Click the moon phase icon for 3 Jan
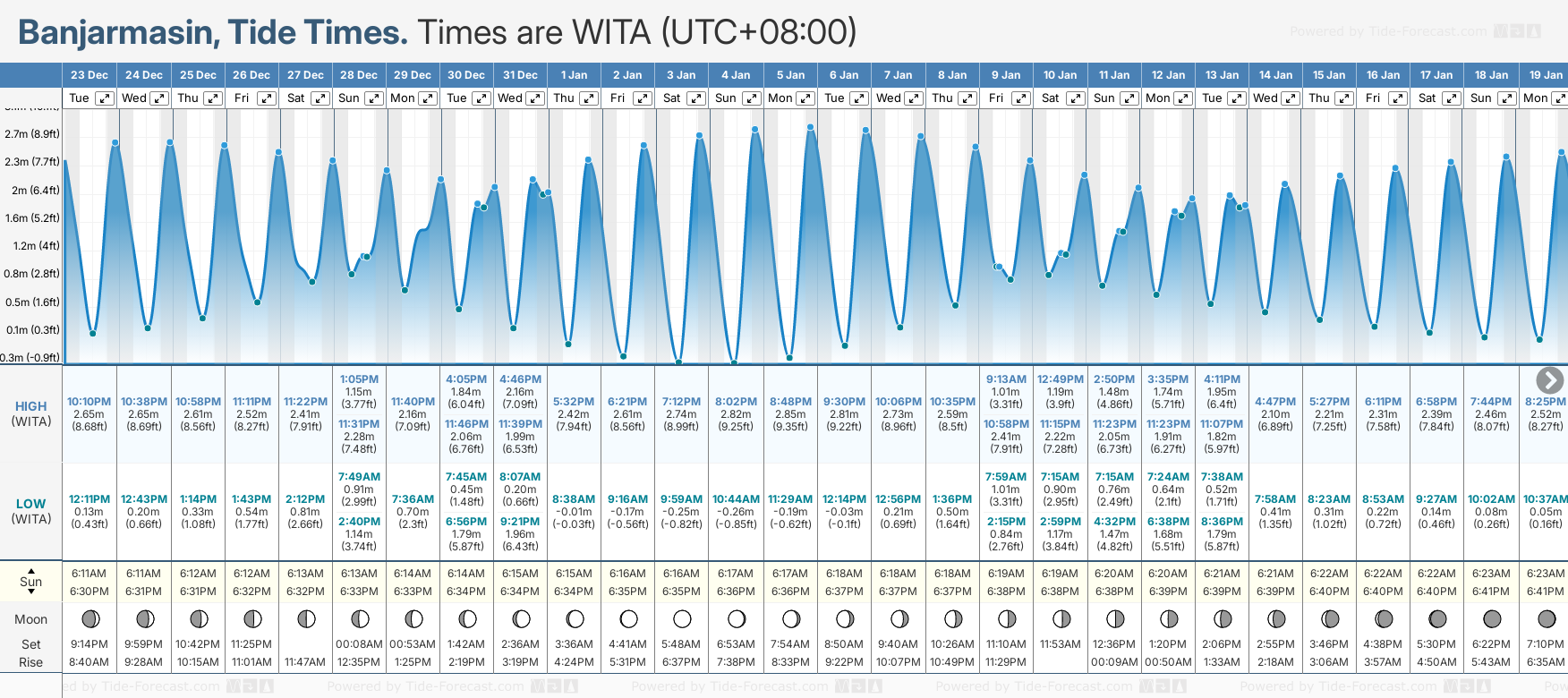This screenshot has width=1568, height=698. [682, 618]
